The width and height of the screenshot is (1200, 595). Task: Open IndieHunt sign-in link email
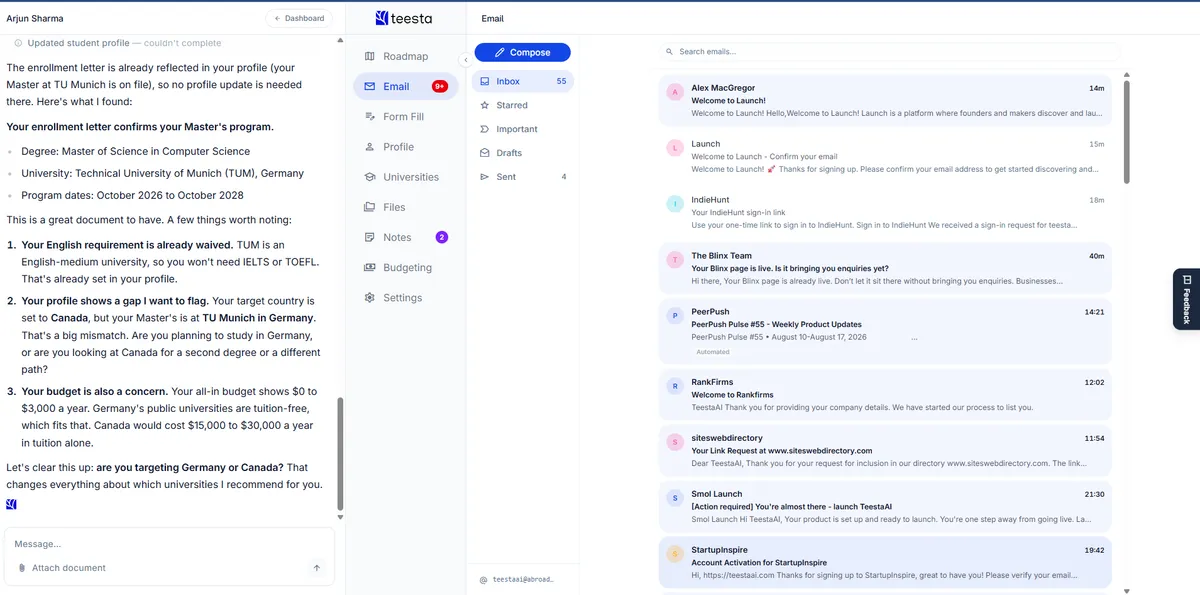885,212
